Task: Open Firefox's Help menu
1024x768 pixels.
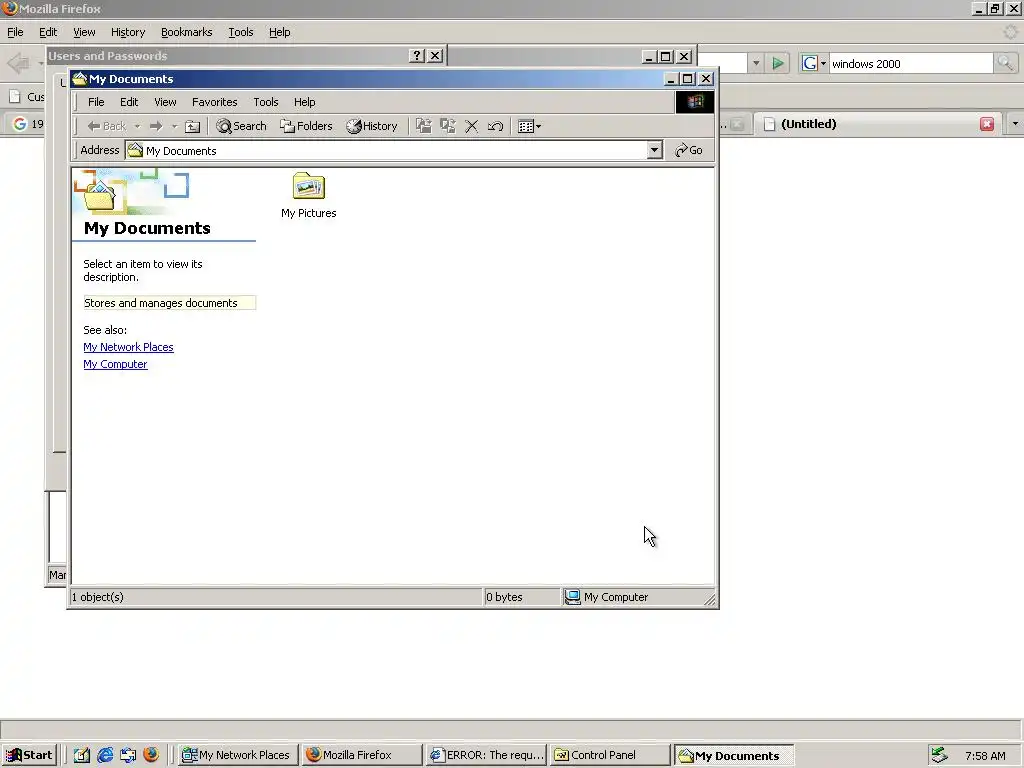Action: pyautogui.click(x=280, y=32)
